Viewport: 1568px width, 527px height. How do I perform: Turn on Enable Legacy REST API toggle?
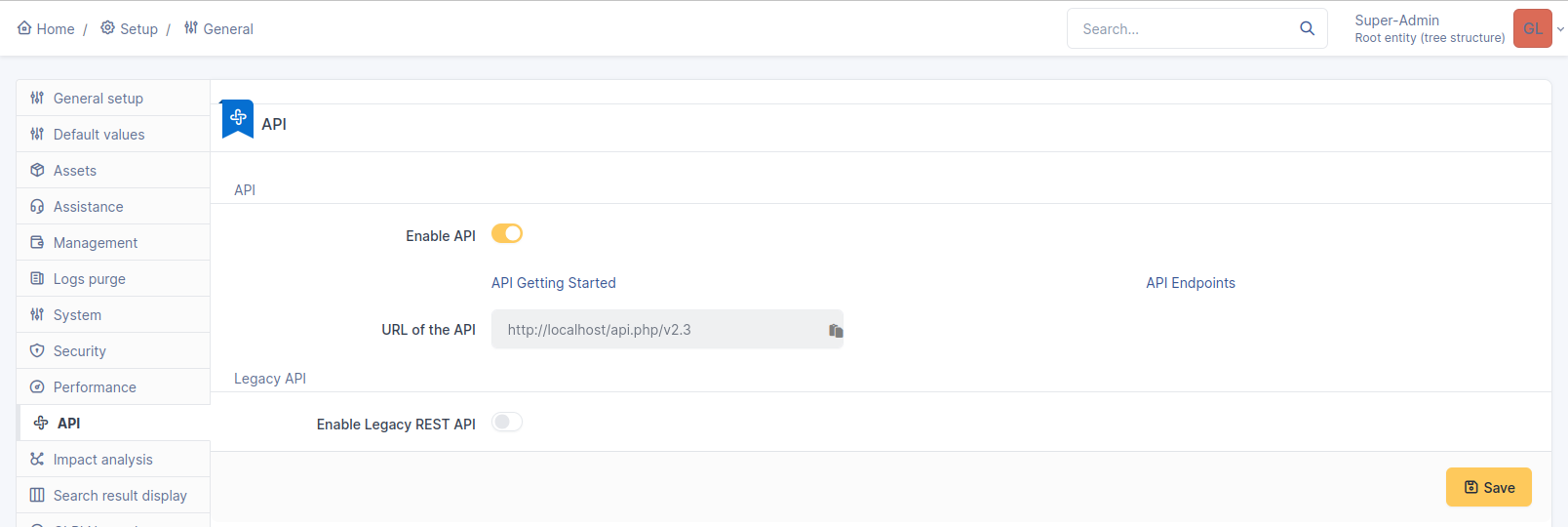[507, 422]
